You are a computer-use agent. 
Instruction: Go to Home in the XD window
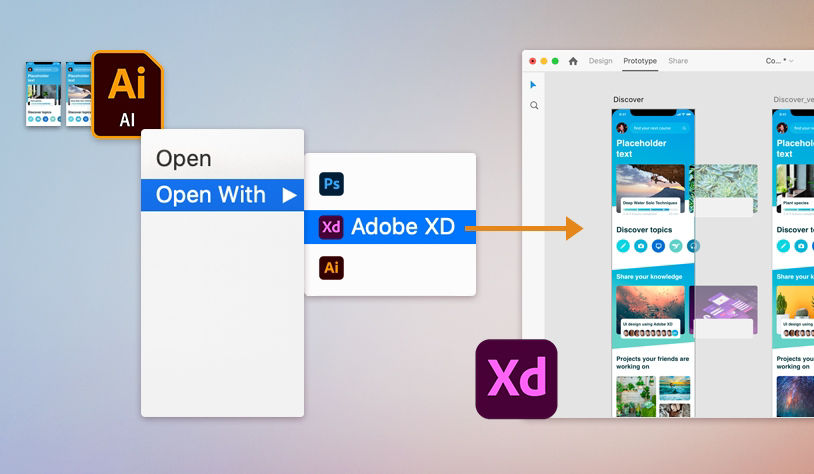[x=573, y=61]
